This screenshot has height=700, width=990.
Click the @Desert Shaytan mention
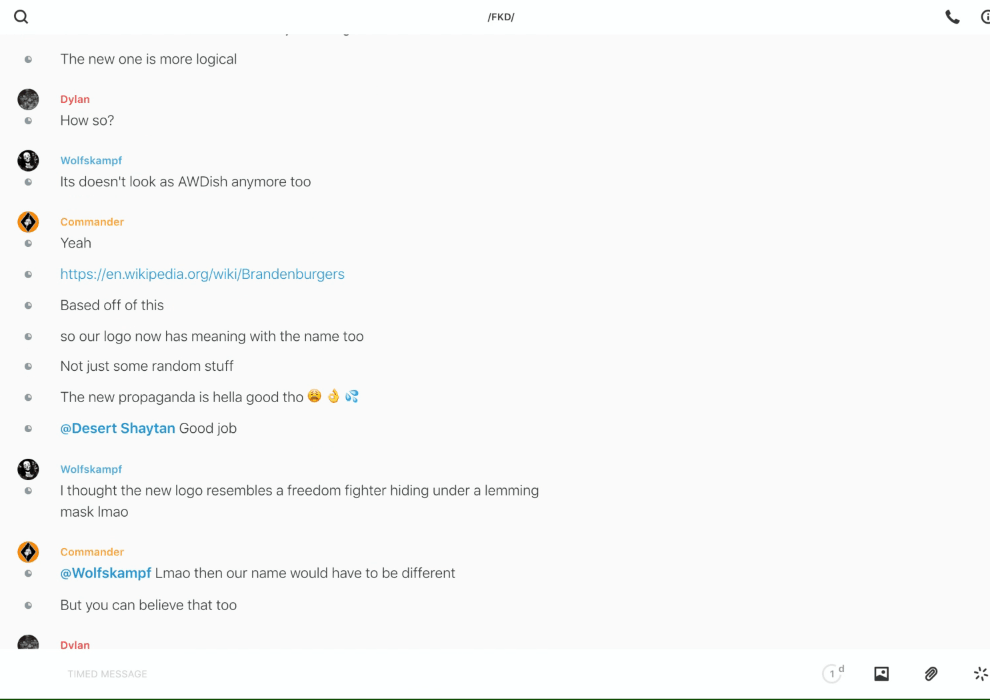point(118,428)
